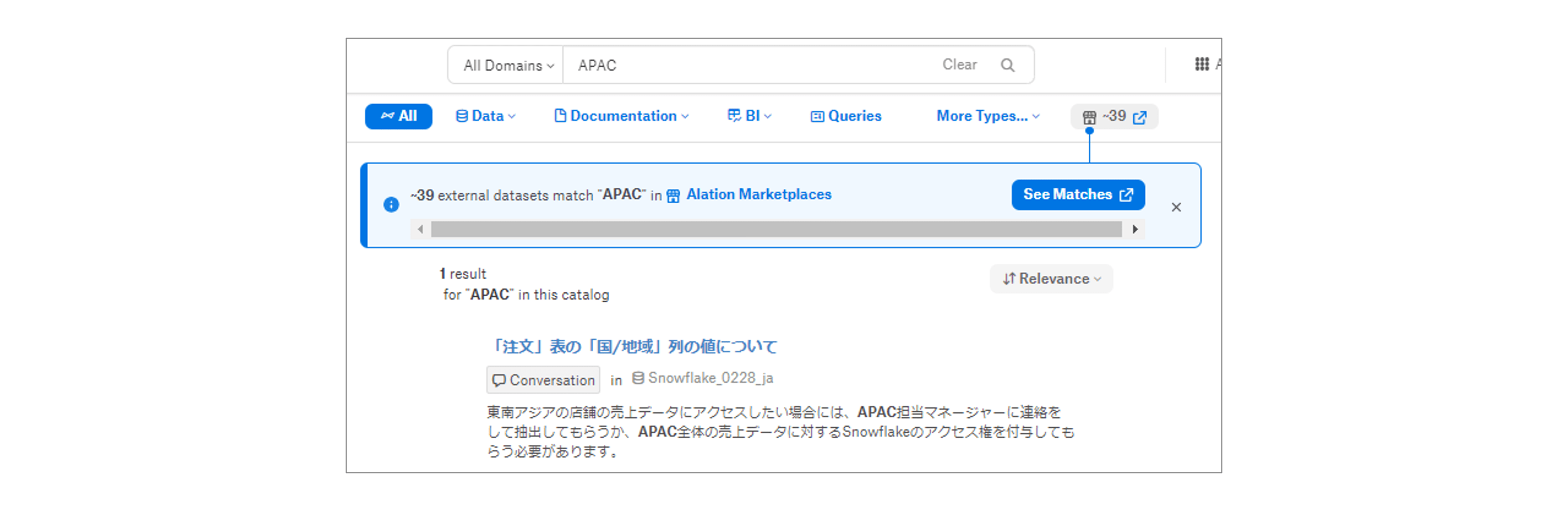Select the Queries filter tab
Viewport: 1568px width, 511px height.
coord(846,116)
